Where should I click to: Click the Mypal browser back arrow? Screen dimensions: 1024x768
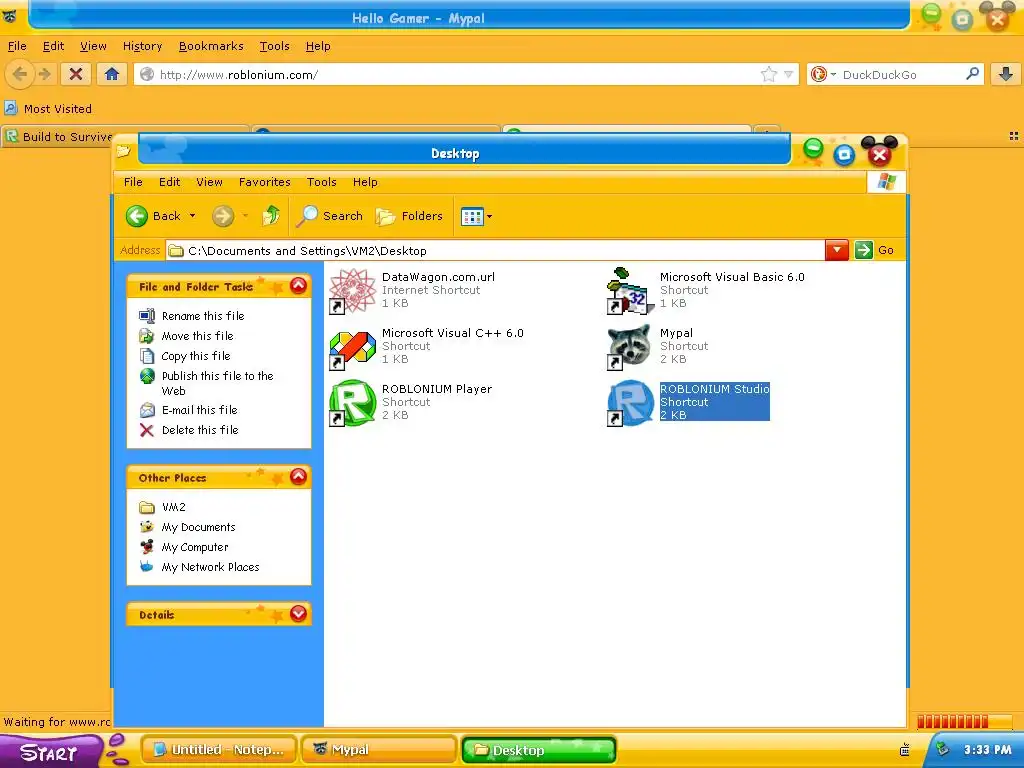click(20, 74)
